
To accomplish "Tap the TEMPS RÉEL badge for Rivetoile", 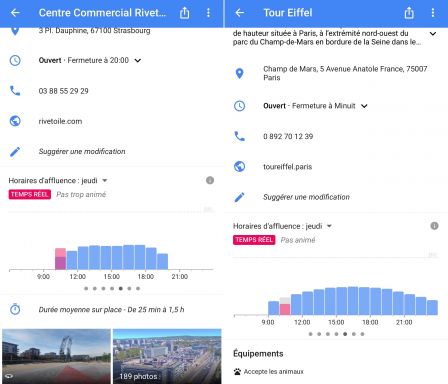I will [30, 194].
